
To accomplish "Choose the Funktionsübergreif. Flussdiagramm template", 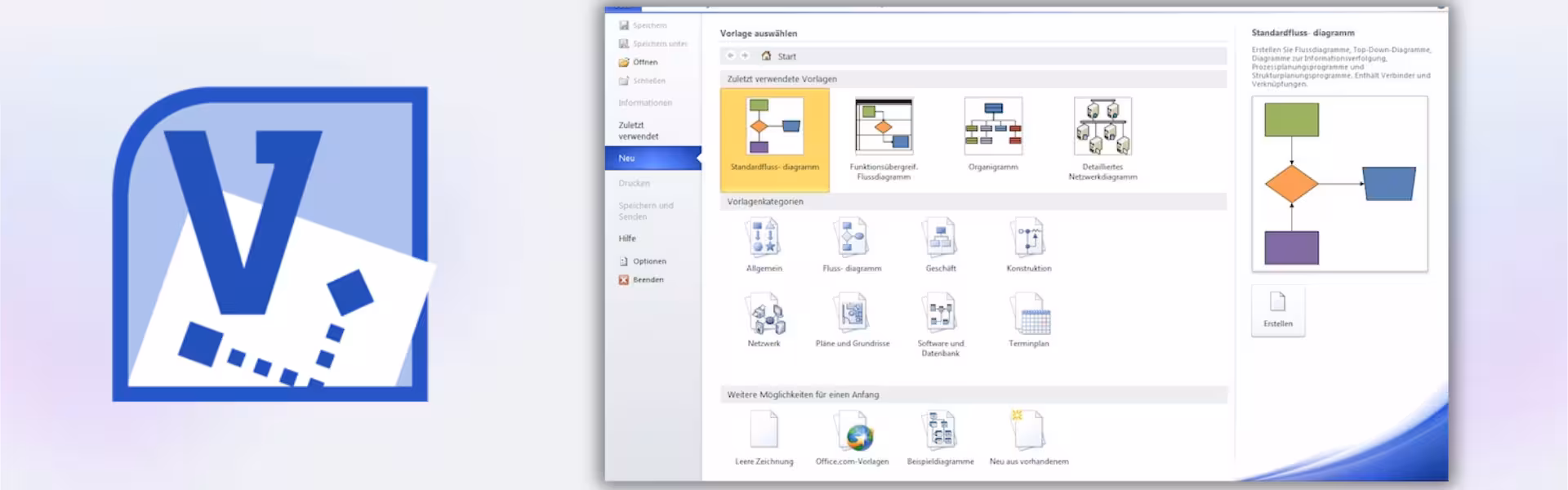I will (x=884, y=140).
